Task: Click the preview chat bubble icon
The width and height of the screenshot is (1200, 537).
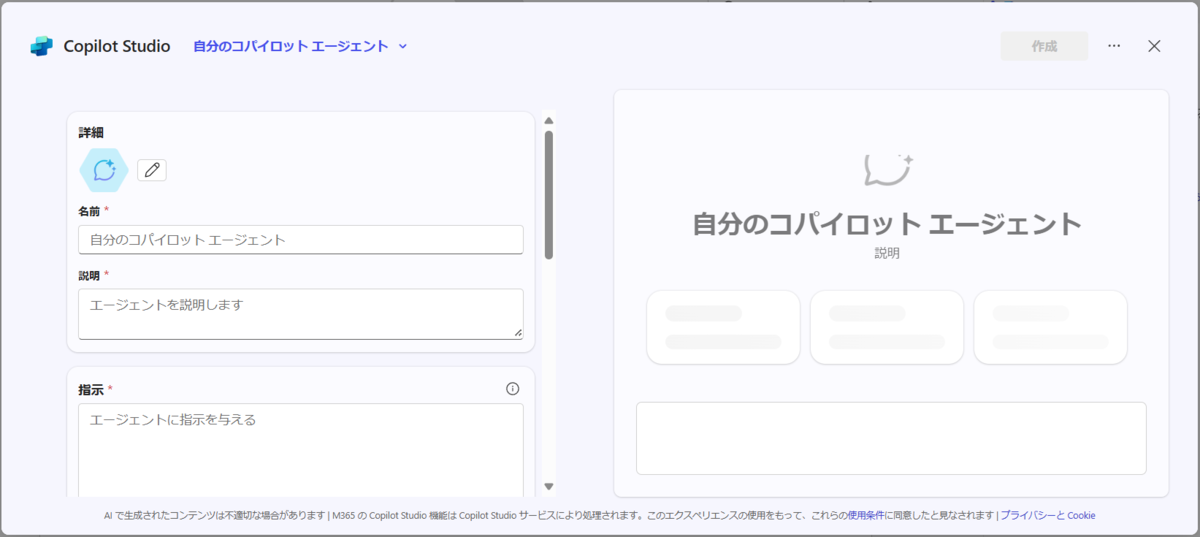Action: (x=889, y=170)
